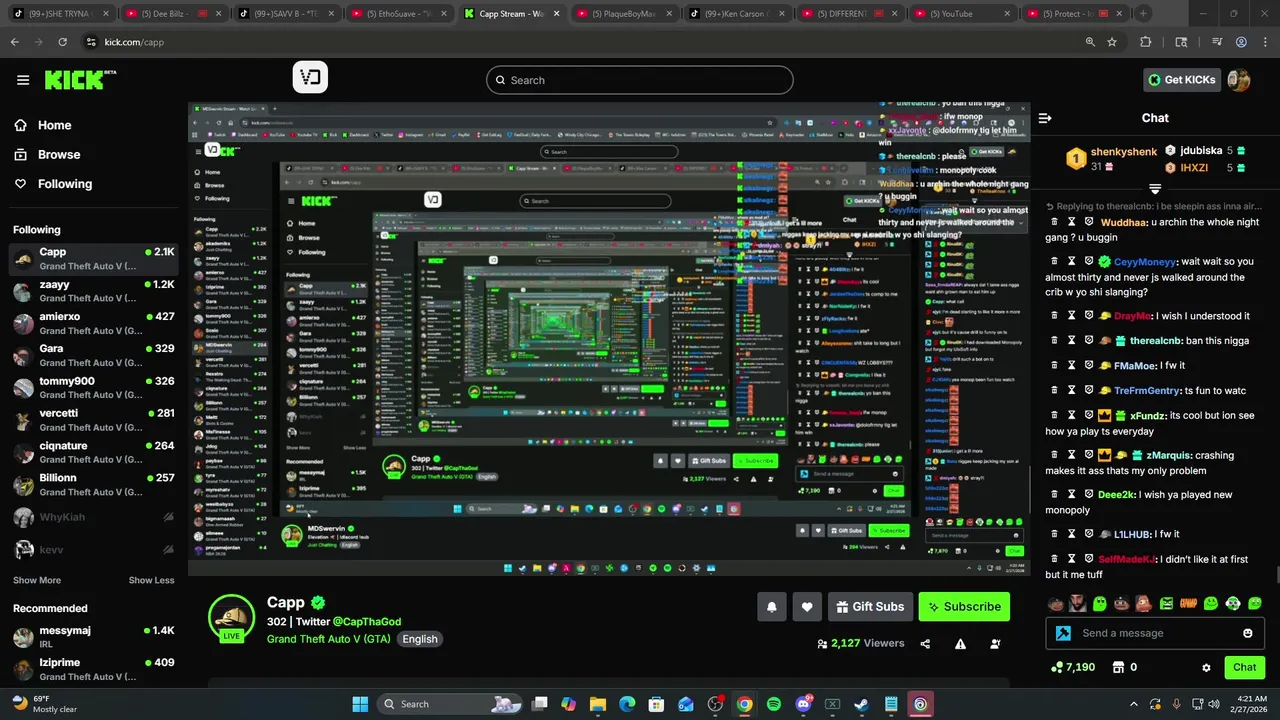Viewport: 1280px width, 720px height.
Task: Click the stream video player
Action: click(x=609, y=339)
